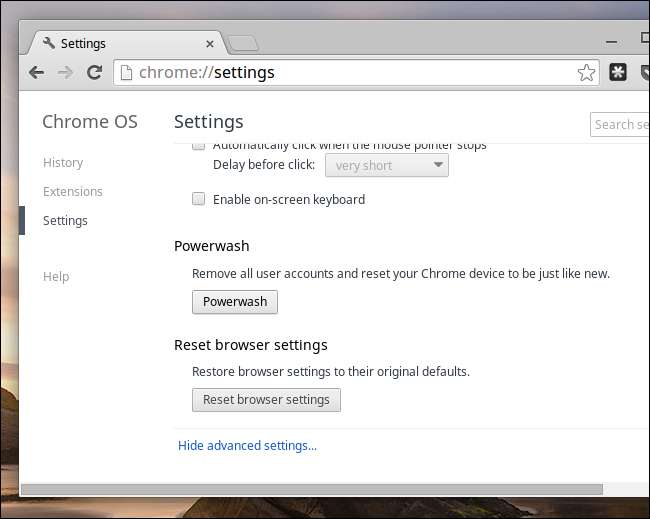Open the Delay before click dropdown
The width and height of the screenshot is (650, 519).
point(387,165)
